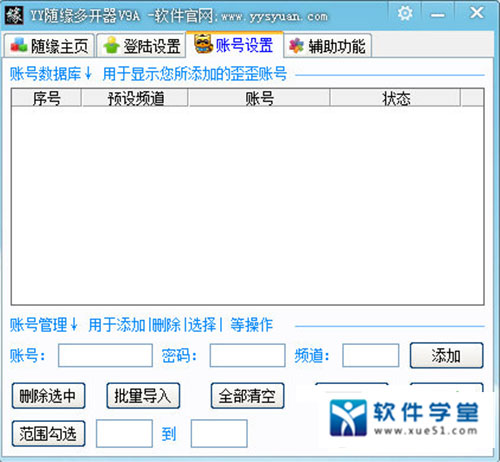This screenshot has width=500, height=462.
Task: Focus the range start field before 到
Action: [124, 433]
